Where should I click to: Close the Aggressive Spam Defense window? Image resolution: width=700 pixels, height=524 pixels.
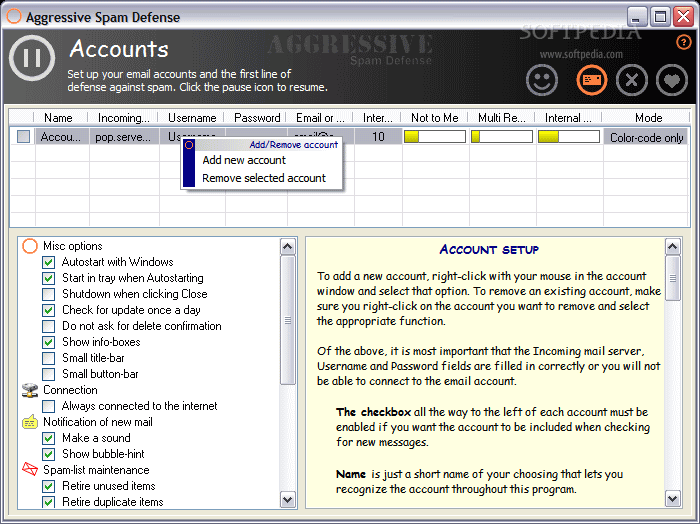click(683, 17)
